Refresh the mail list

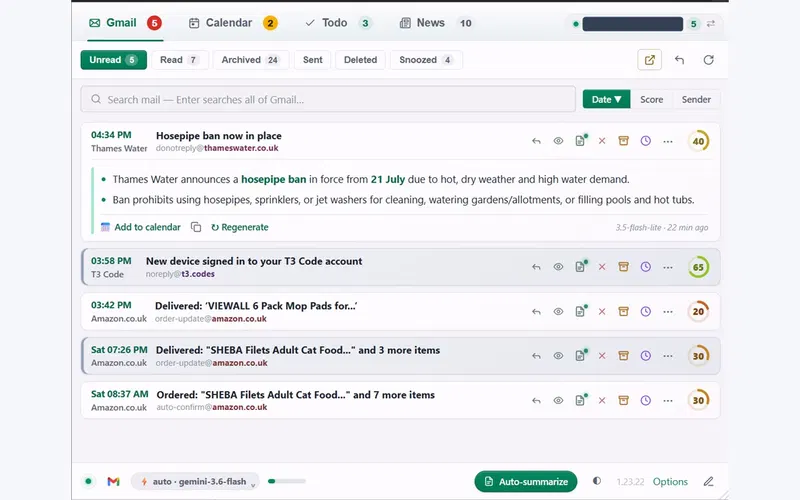708,60
